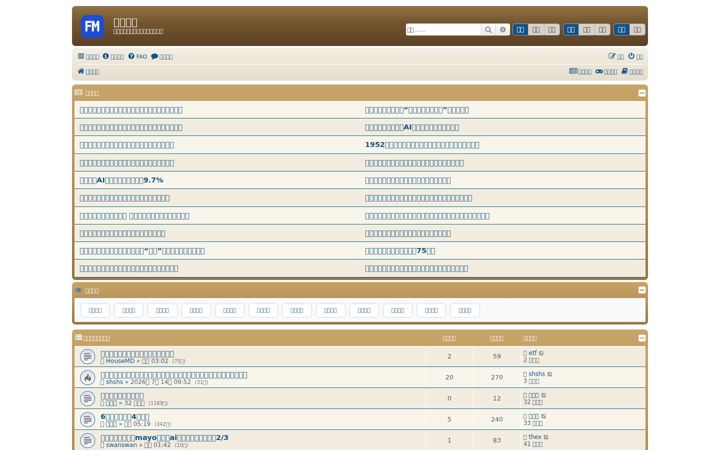Click the speech bubble icon link
Viewport: 720px width, 450px height.
(162, 56)
